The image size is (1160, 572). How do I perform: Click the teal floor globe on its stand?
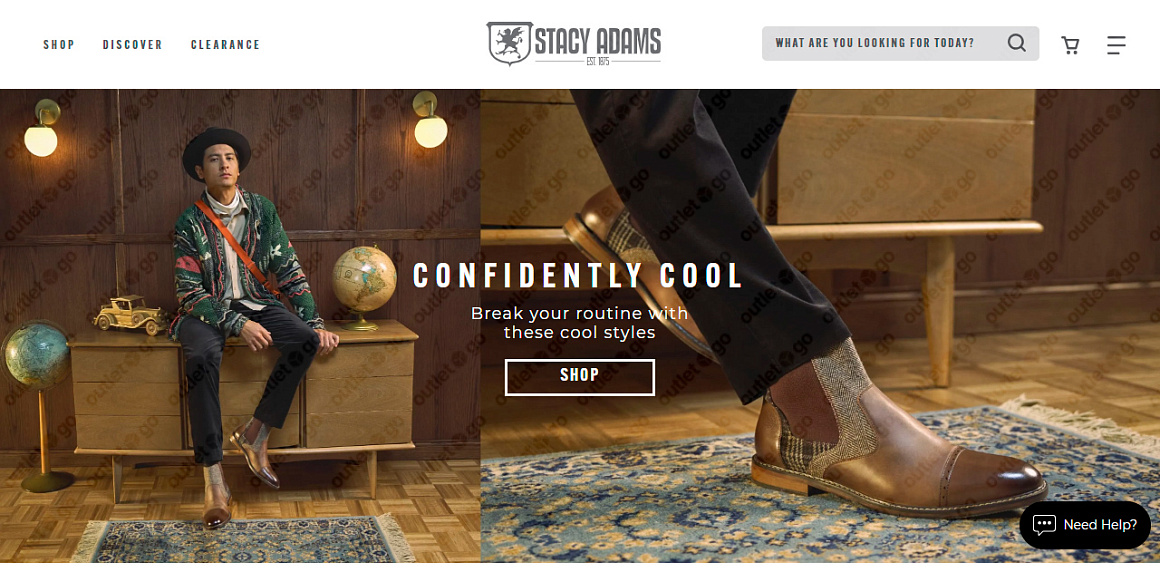pyautogui.click(x=35, y=355)
